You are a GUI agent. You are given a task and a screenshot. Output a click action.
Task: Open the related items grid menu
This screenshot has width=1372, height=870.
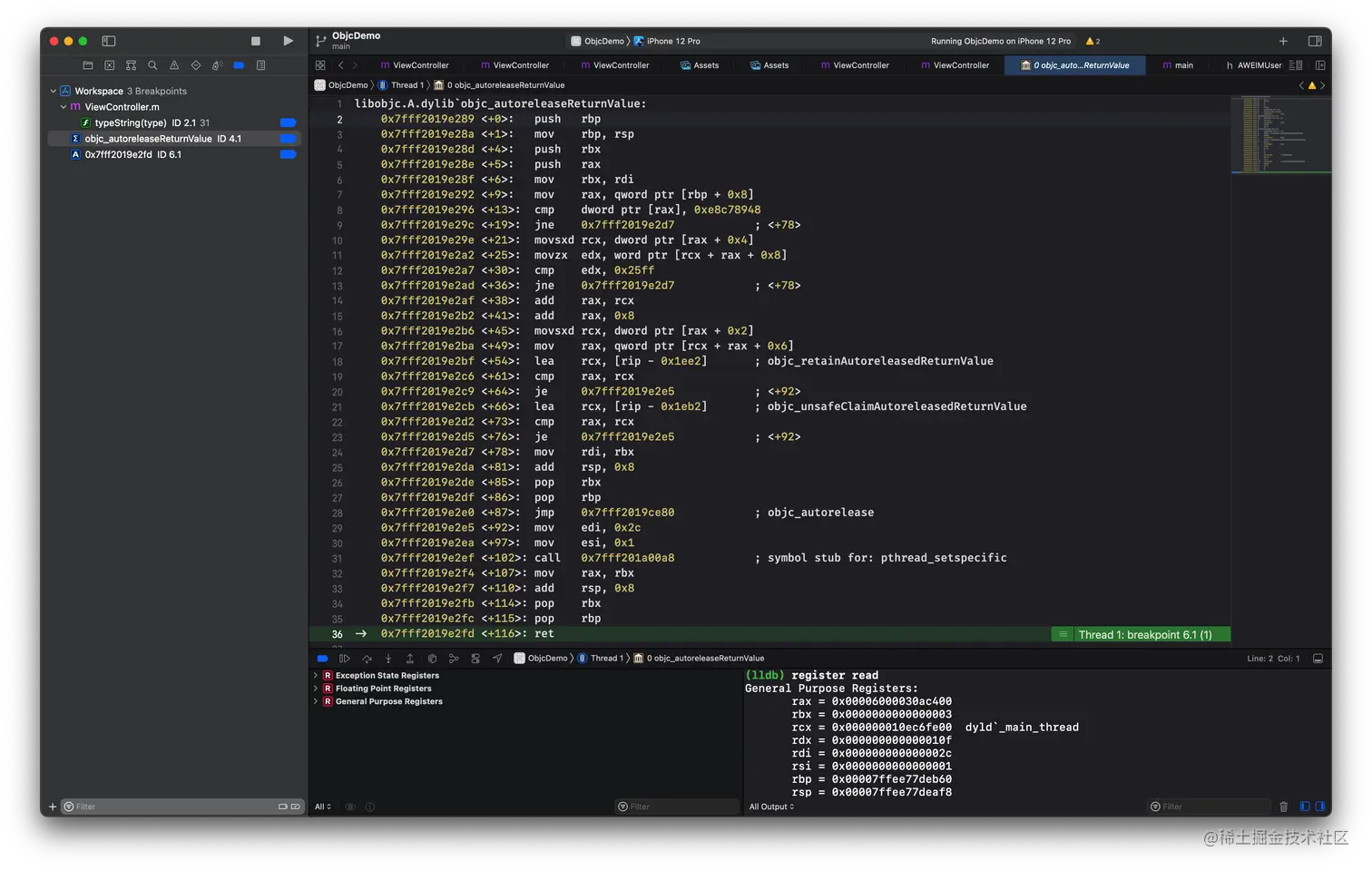pyautogui.click(x=320, y=65)
